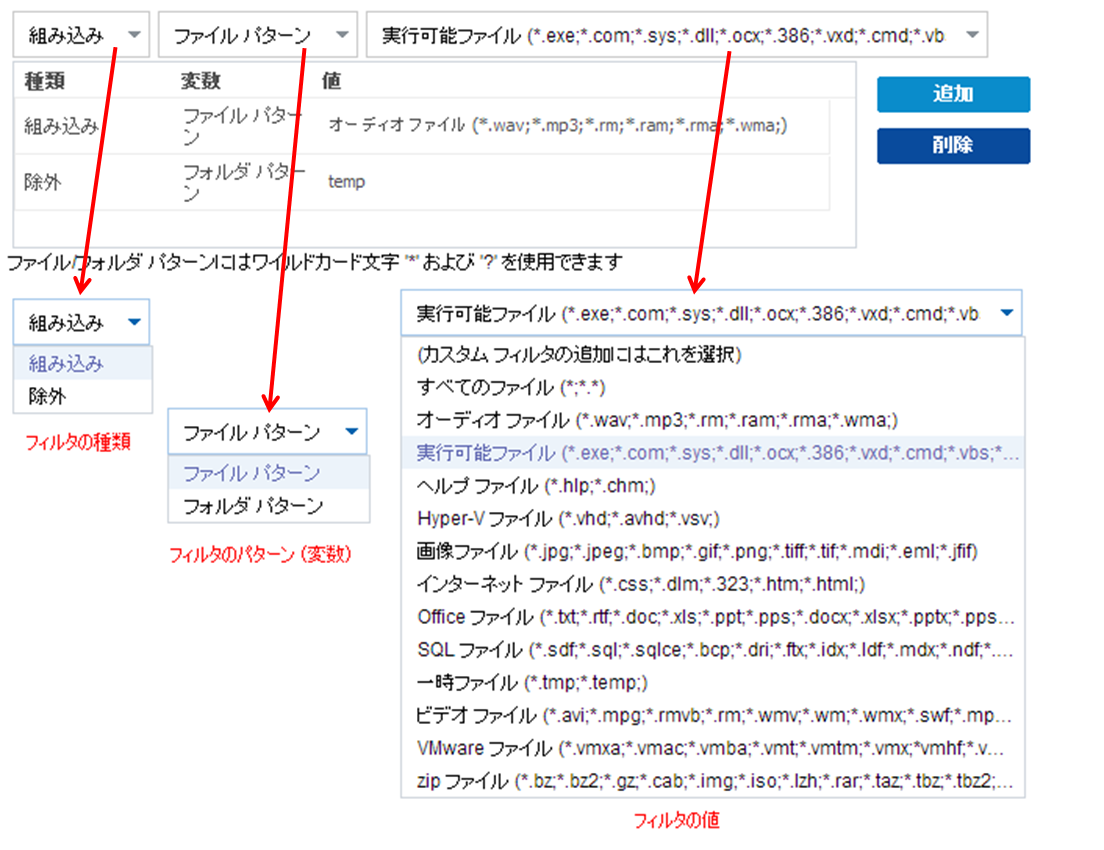This screenshot has height=850, width=1104.
Task: Click the 追加 (Add) button
Action: coord(952,94)
